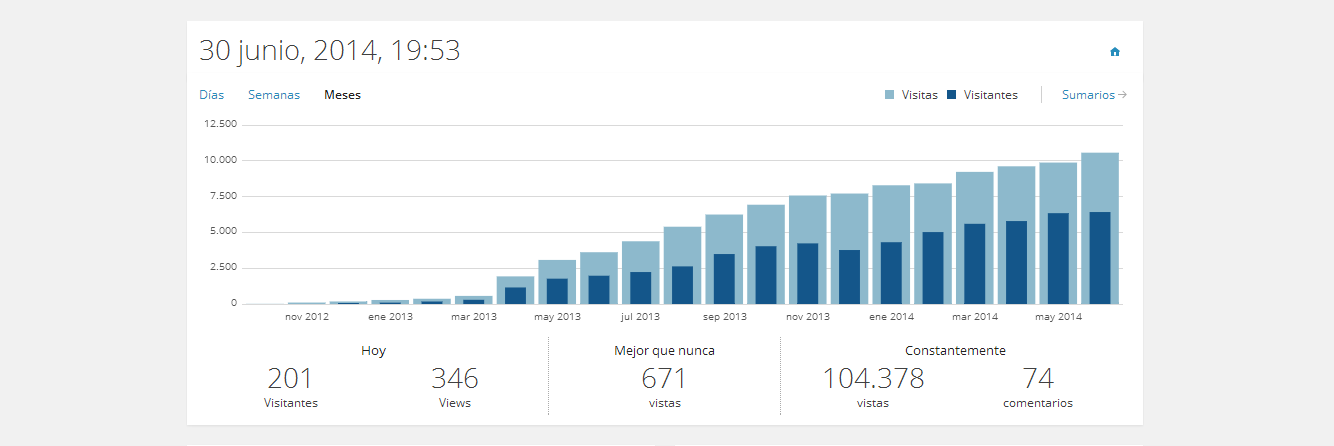The width and height of the screenshot is (1334, 446).
Task: Click the home icon at top right
Action: (1115, 52)
